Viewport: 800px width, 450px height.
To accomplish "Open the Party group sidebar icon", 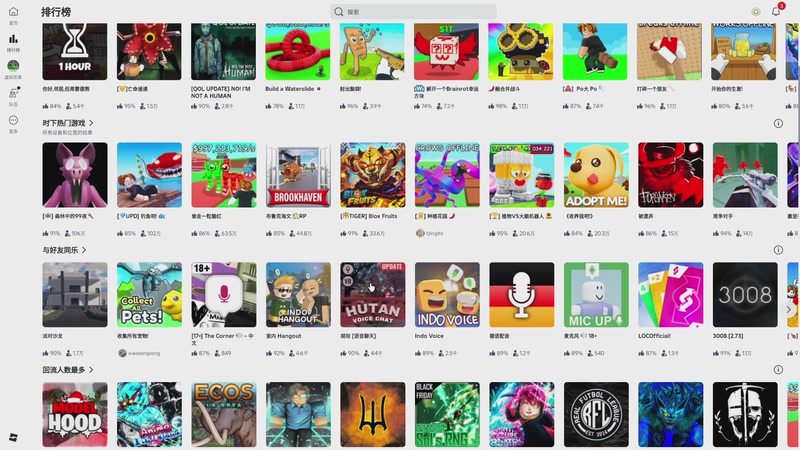I will [13, 93].
